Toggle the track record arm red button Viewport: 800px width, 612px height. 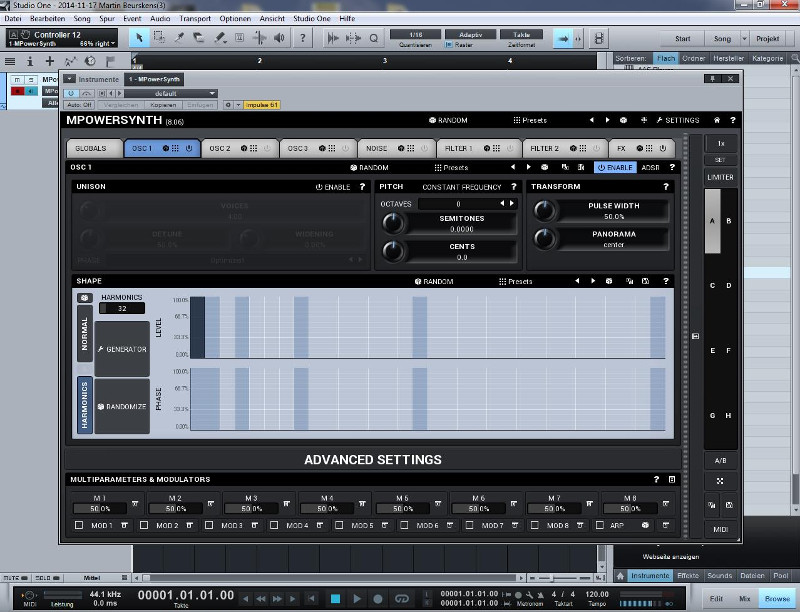(17, 91)
